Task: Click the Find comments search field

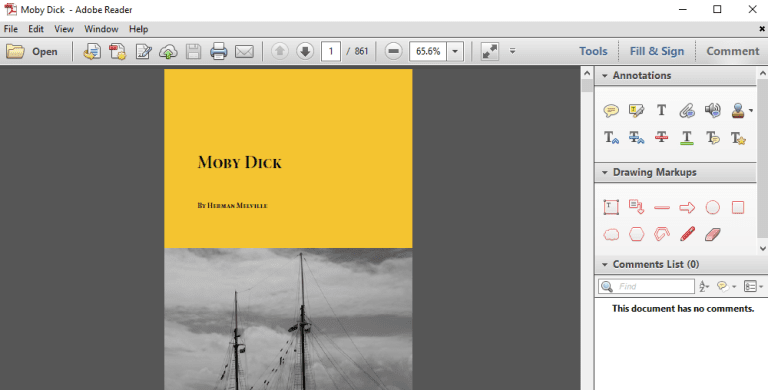Action: click(x=647, y=287)
